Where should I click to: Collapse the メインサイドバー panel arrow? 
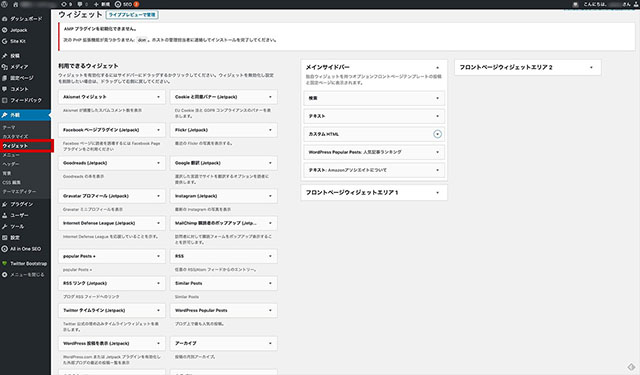[438, 67]
